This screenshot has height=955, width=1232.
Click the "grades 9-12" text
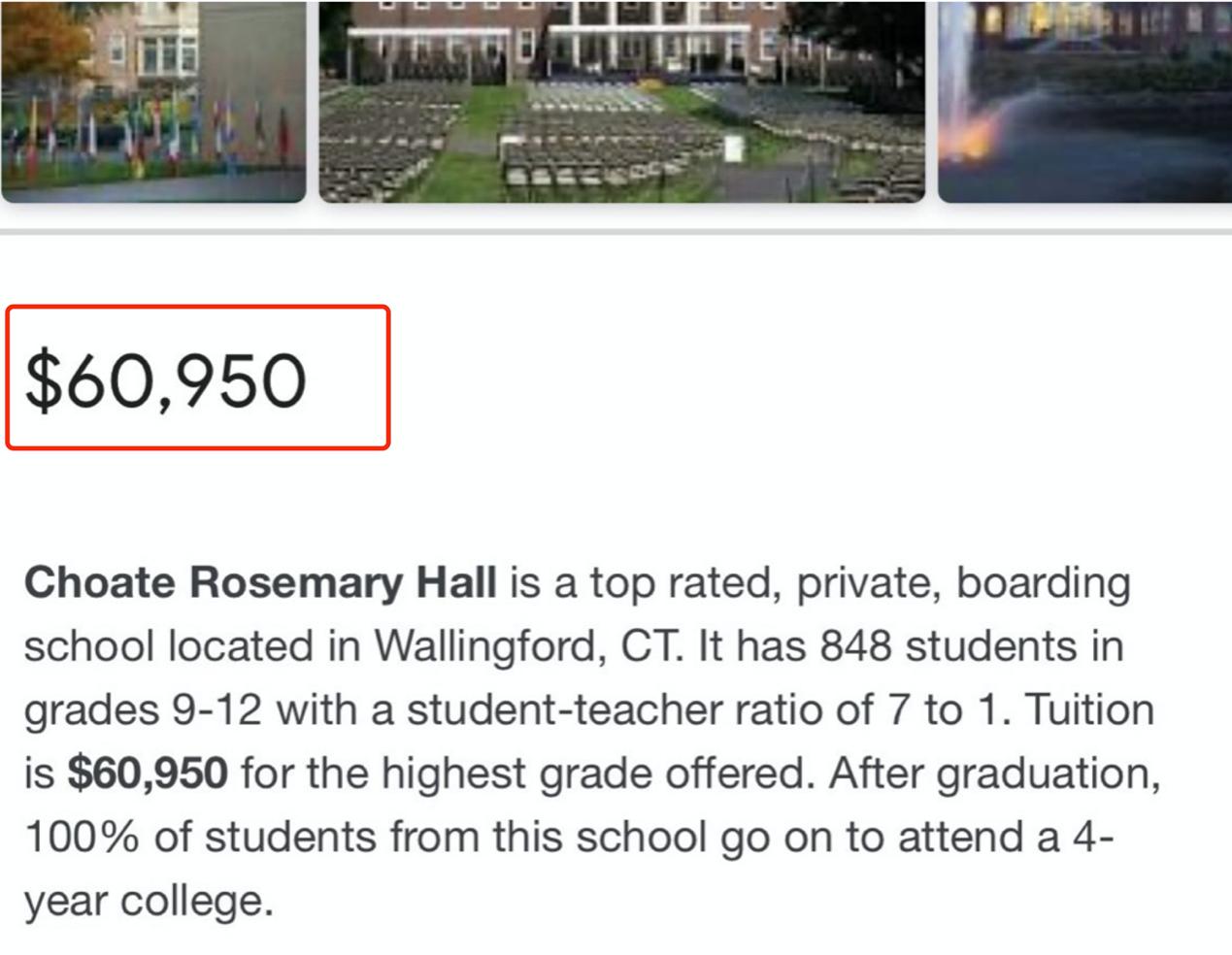143,710
